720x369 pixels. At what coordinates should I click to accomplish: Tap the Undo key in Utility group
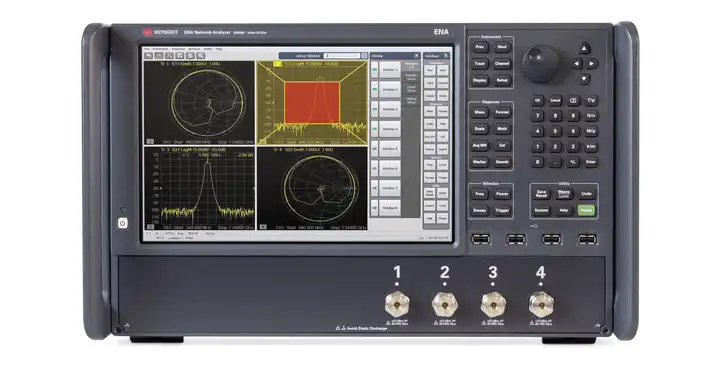586,194
